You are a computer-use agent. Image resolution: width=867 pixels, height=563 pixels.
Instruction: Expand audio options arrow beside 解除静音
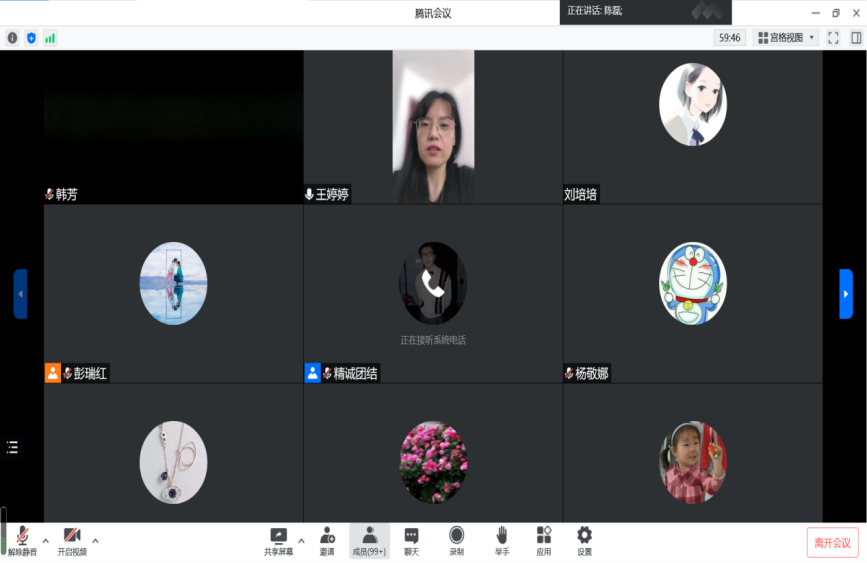tap(45, 541)
